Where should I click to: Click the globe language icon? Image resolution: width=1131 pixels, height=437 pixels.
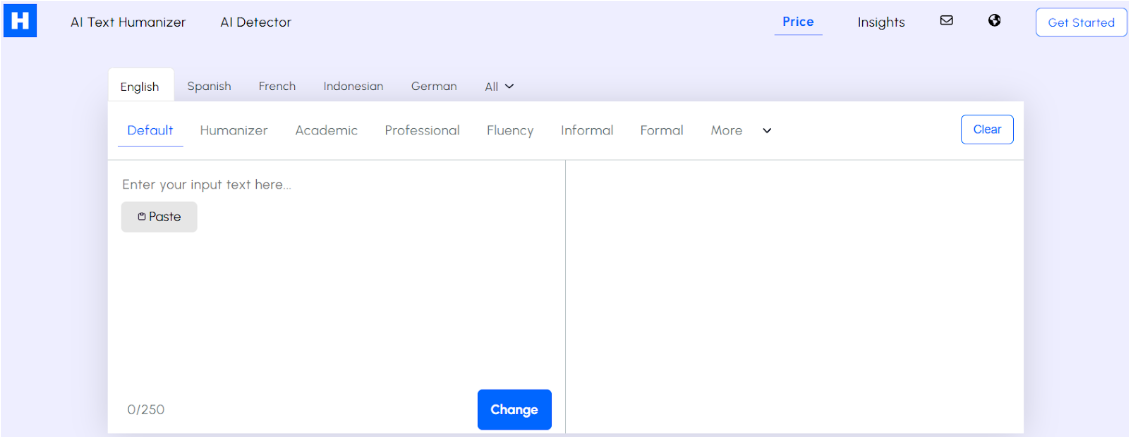[994, 21]
